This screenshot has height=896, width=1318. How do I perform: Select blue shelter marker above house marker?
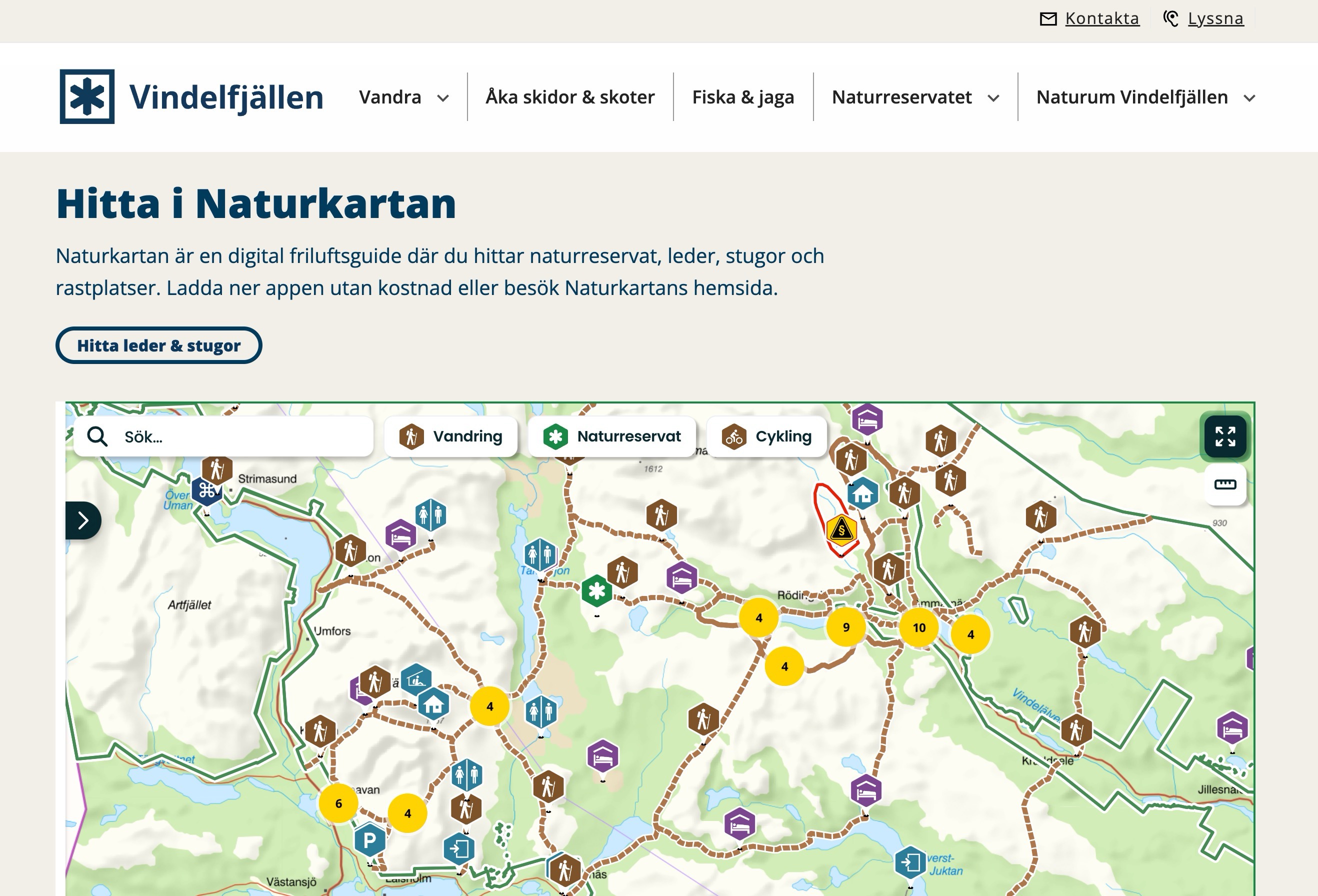click(416, 679)
